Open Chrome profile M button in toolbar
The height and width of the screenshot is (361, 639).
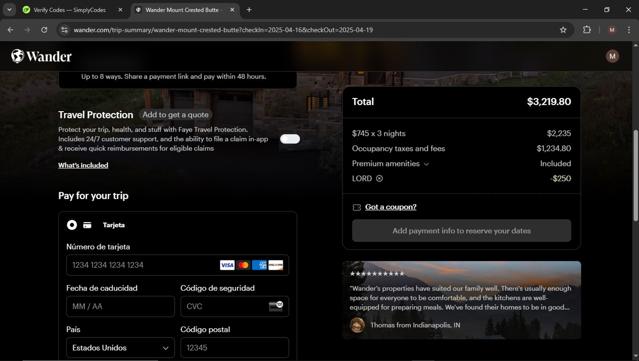pos(612,30)
